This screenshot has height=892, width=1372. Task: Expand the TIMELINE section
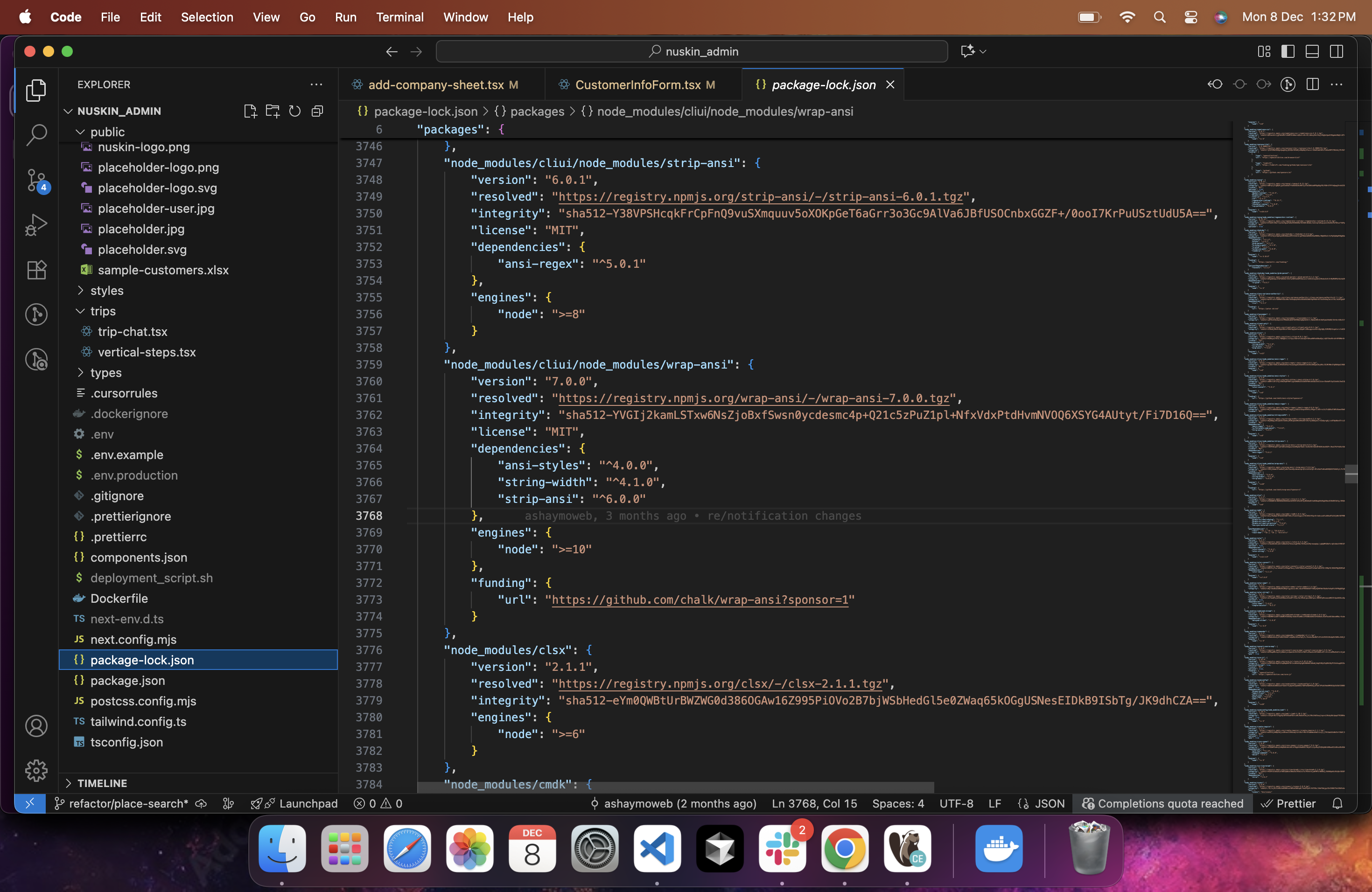102,783
